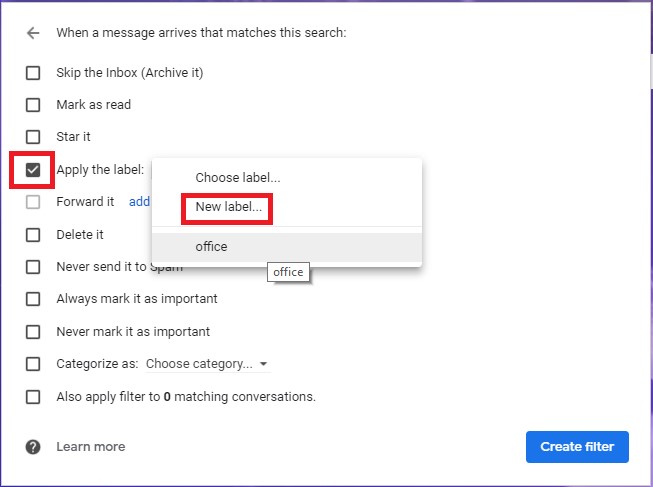Toggle the Forward it checkbox
The image size is (653, 487).
[33, 202]
